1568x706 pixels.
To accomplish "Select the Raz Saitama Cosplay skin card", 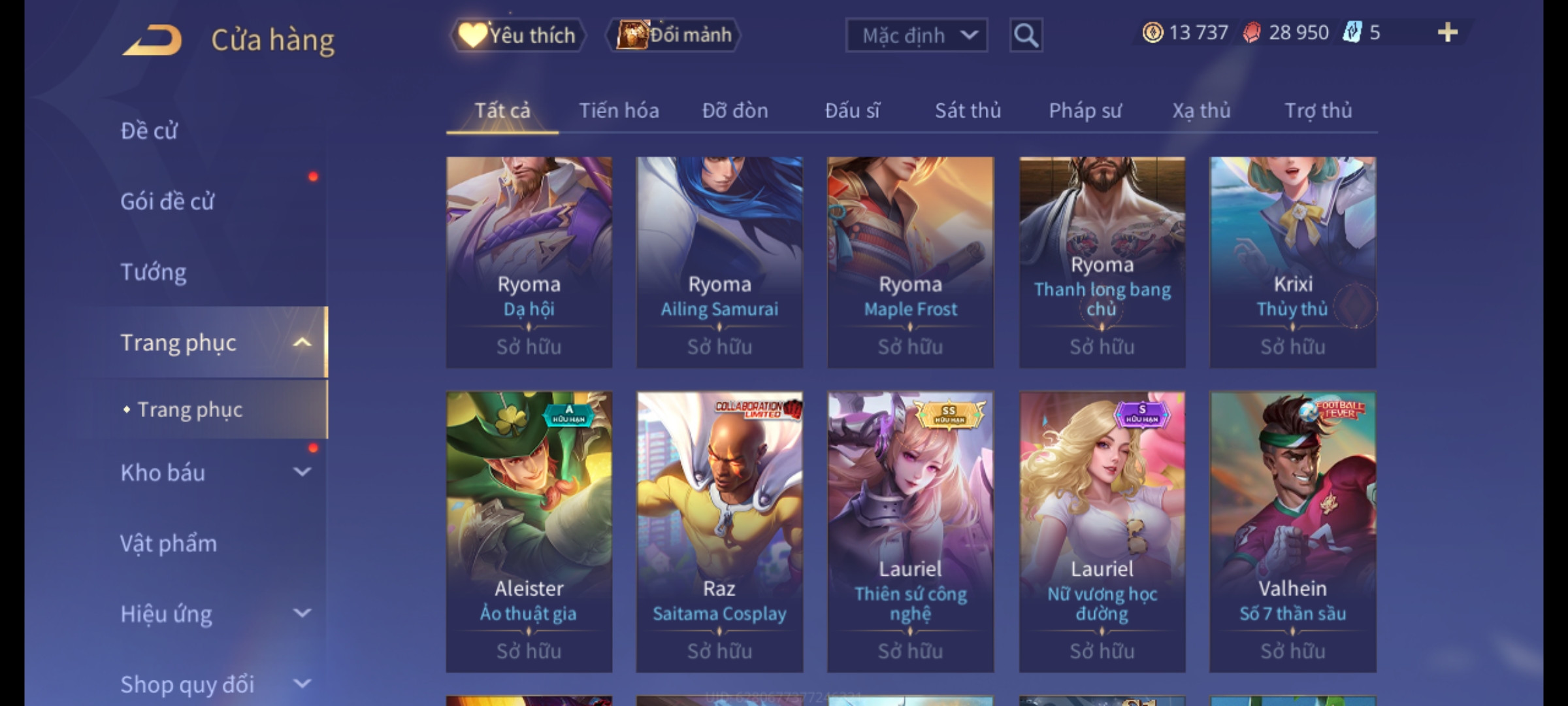I will [x=719, y=532].
